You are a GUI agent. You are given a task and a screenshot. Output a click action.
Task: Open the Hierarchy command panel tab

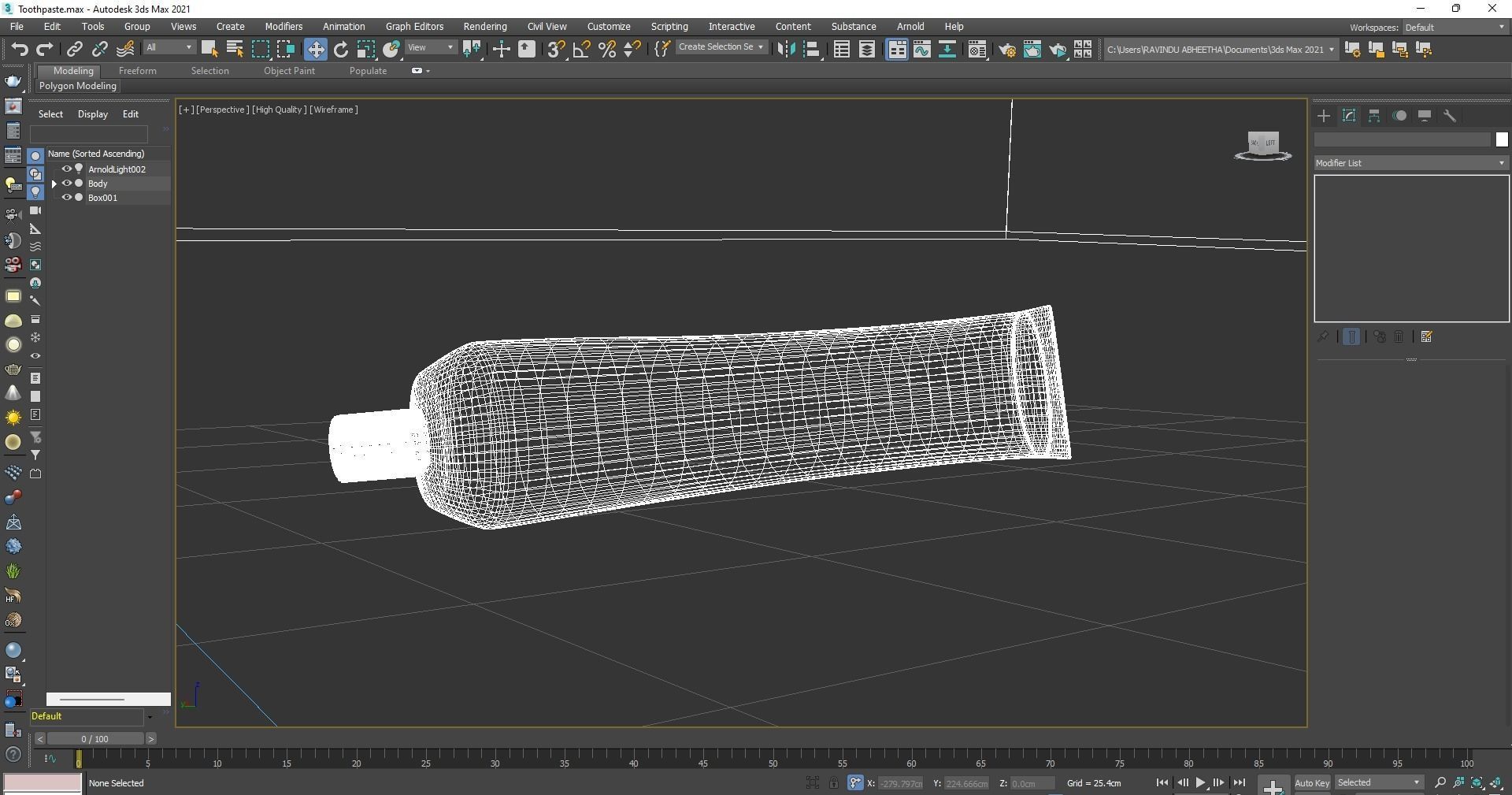(1374, 116)
